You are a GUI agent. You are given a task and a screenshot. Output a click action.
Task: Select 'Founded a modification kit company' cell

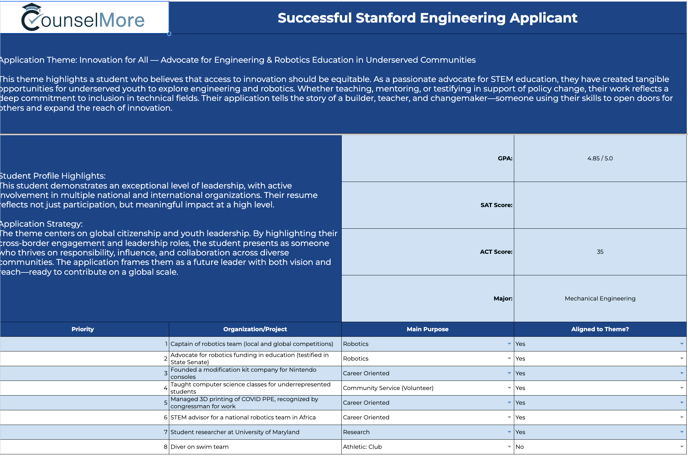(x=255, y=373)
